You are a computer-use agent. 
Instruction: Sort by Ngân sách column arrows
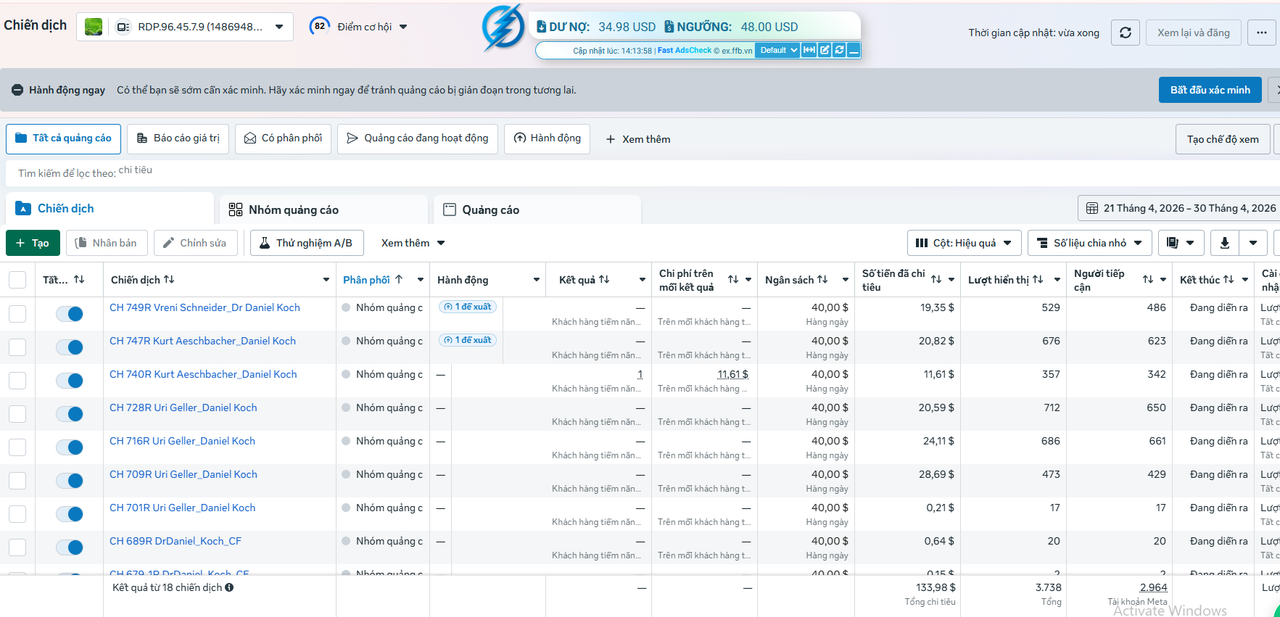(822, 280)
